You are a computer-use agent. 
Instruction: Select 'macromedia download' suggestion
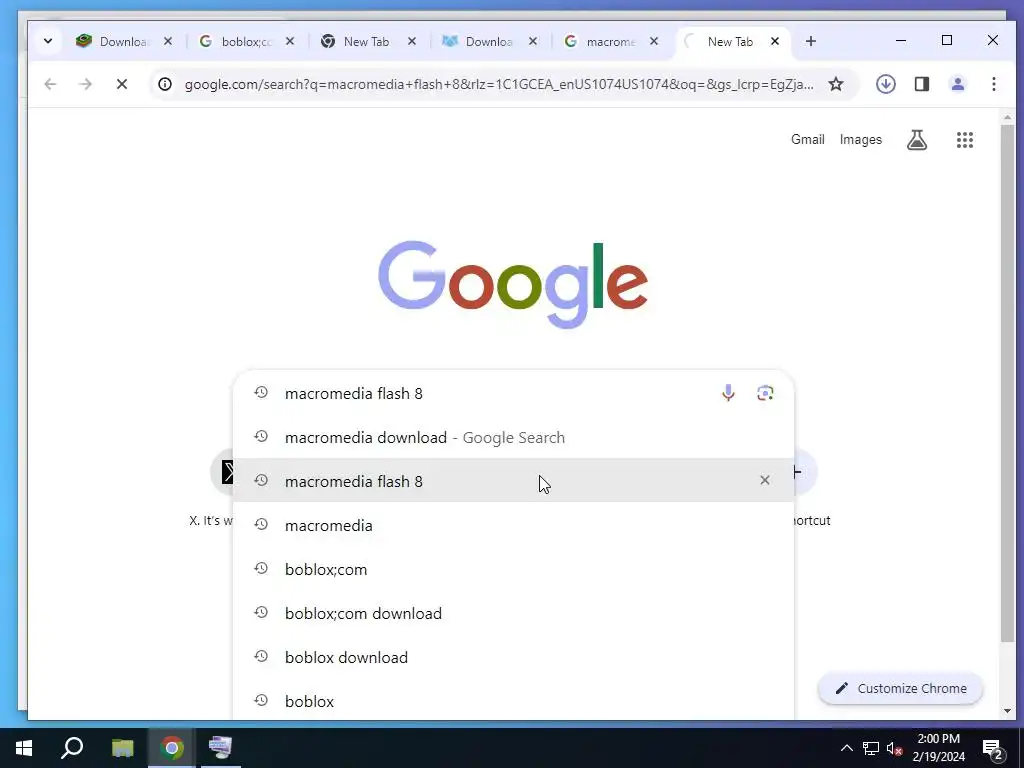click(x=513, y=437)
